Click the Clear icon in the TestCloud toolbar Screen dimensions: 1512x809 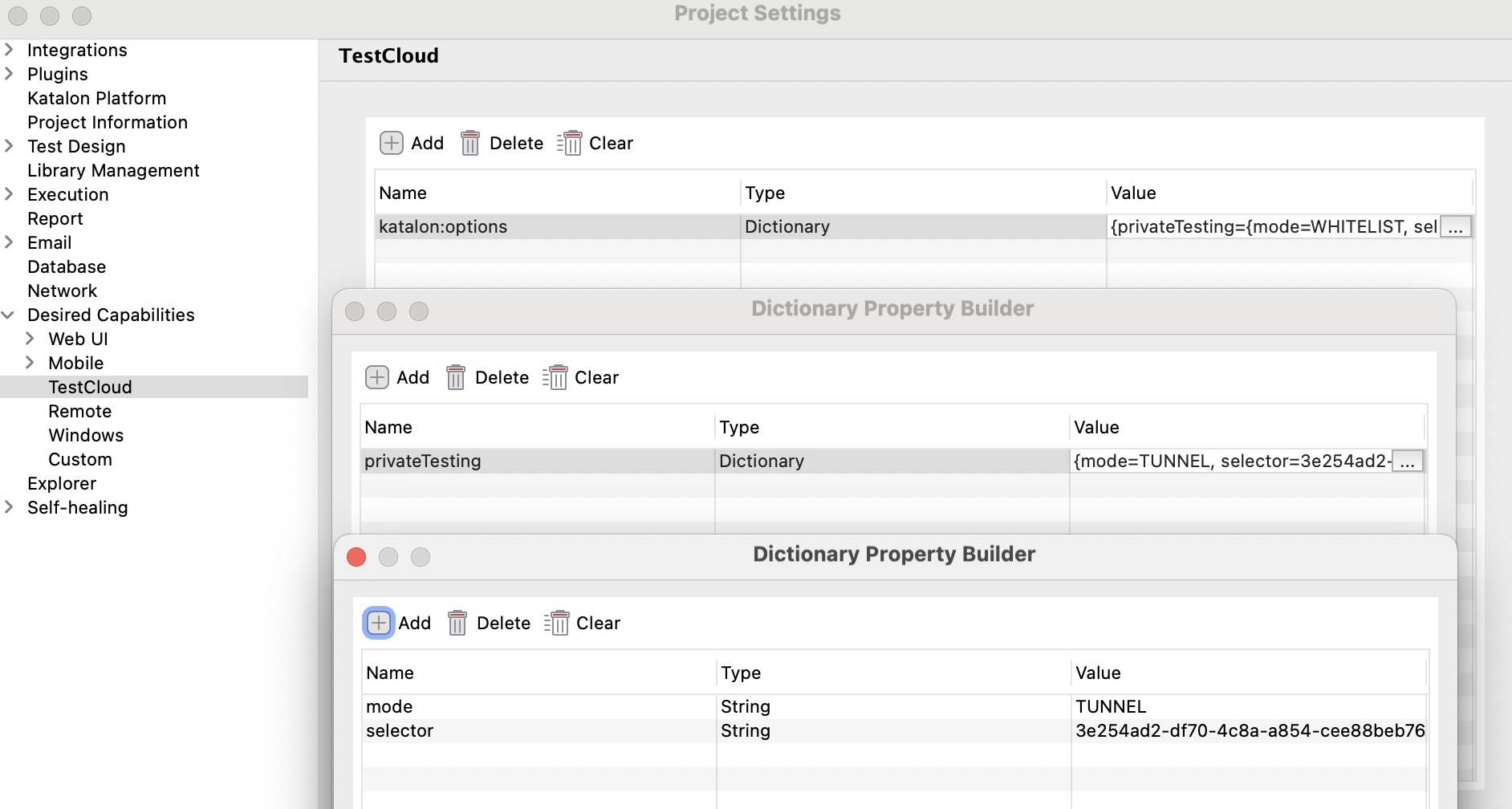coord(570,142)
